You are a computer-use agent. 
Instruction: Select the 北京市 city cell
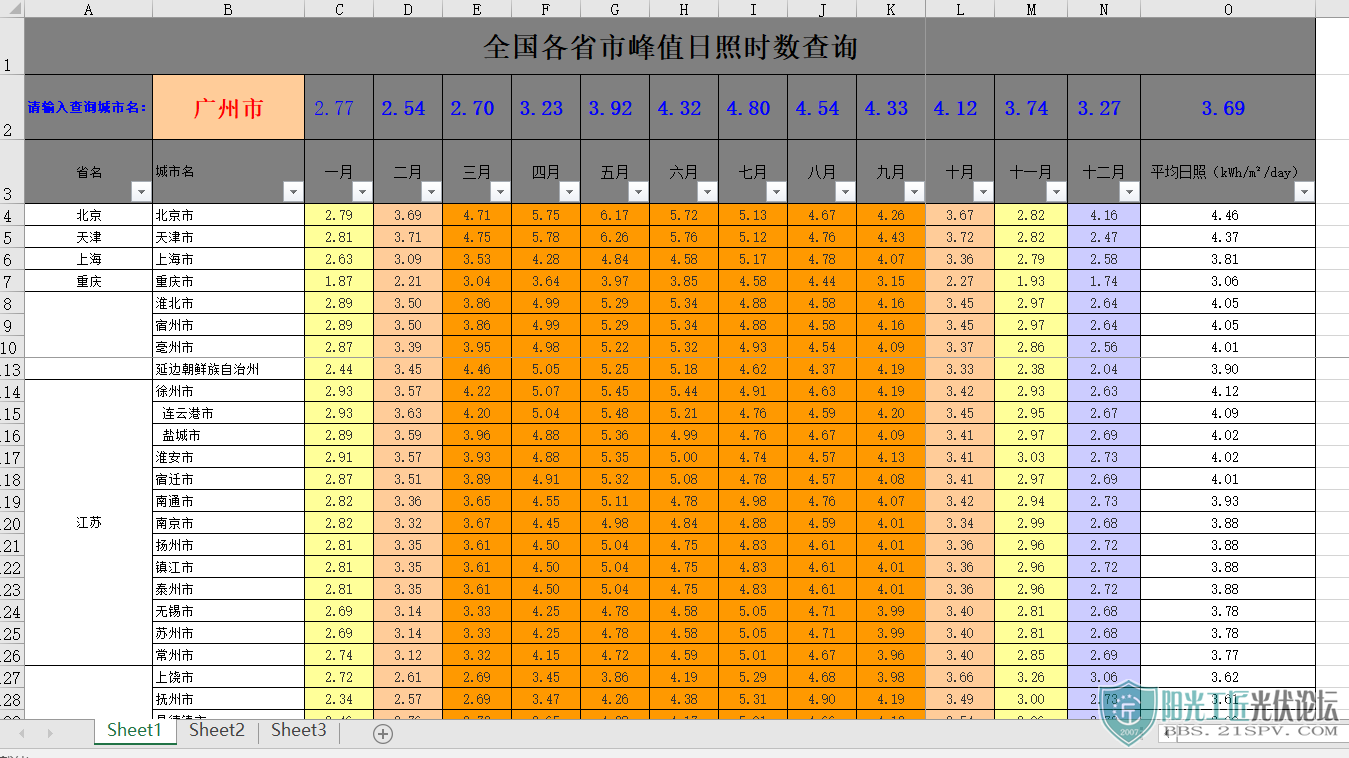click(228, 215)
